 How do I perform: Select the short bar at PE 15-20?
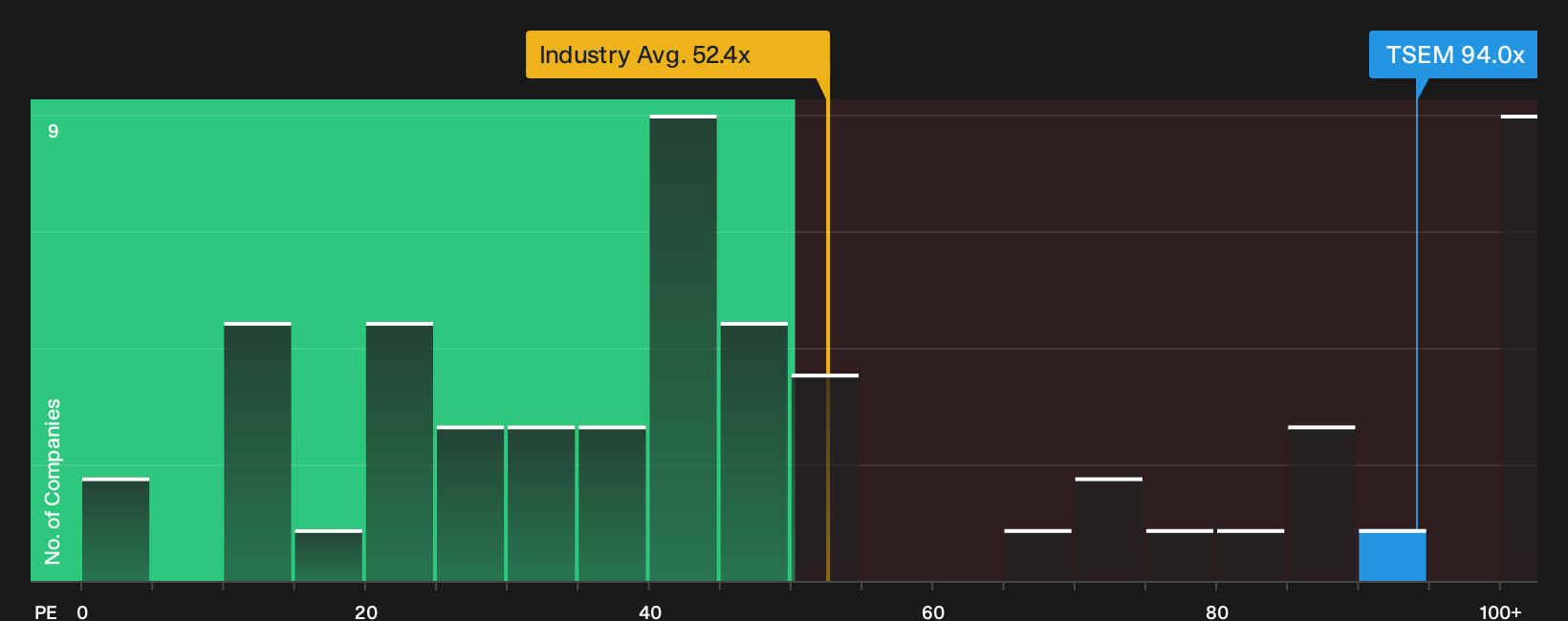tap(328, 555)
